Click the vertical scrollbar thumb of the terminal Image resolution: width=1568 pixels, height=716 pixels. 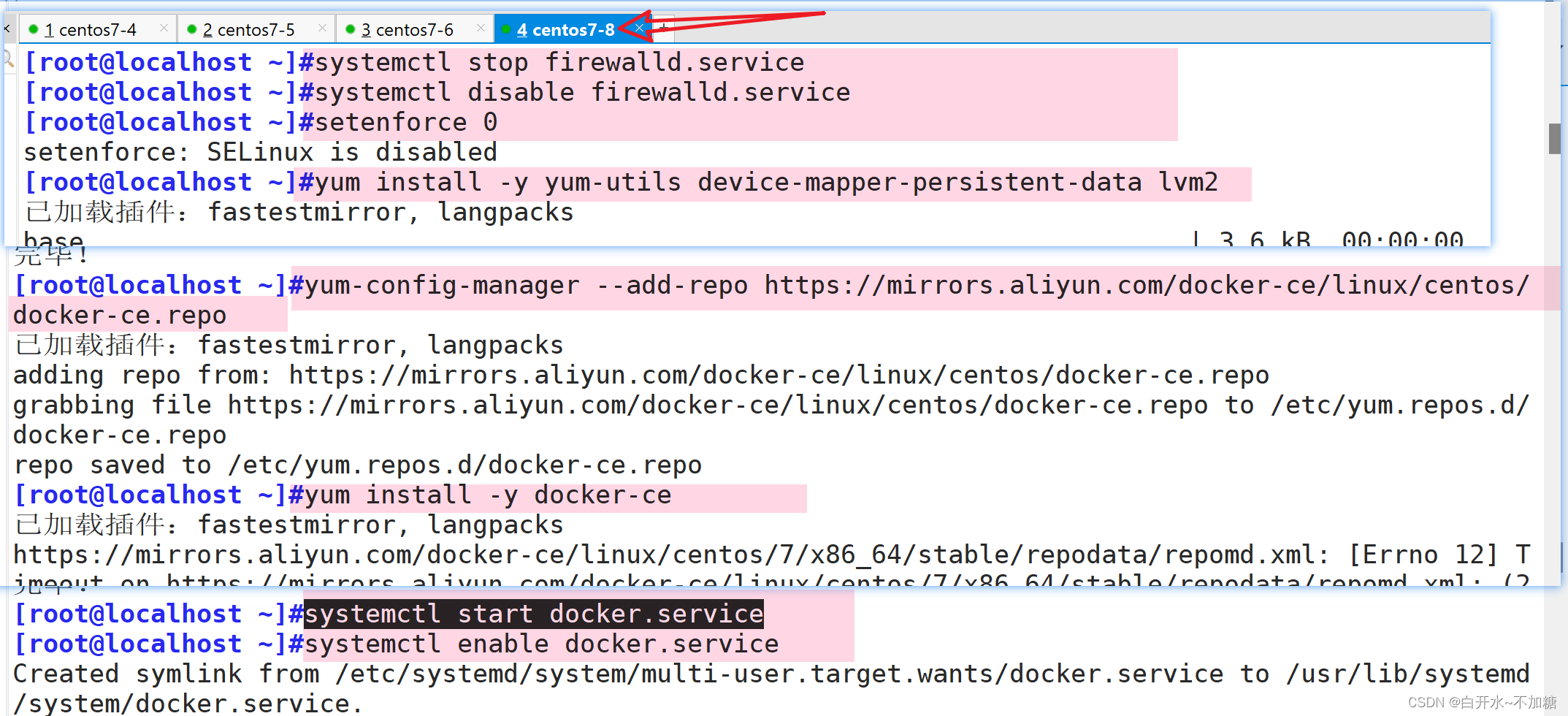1554,139
